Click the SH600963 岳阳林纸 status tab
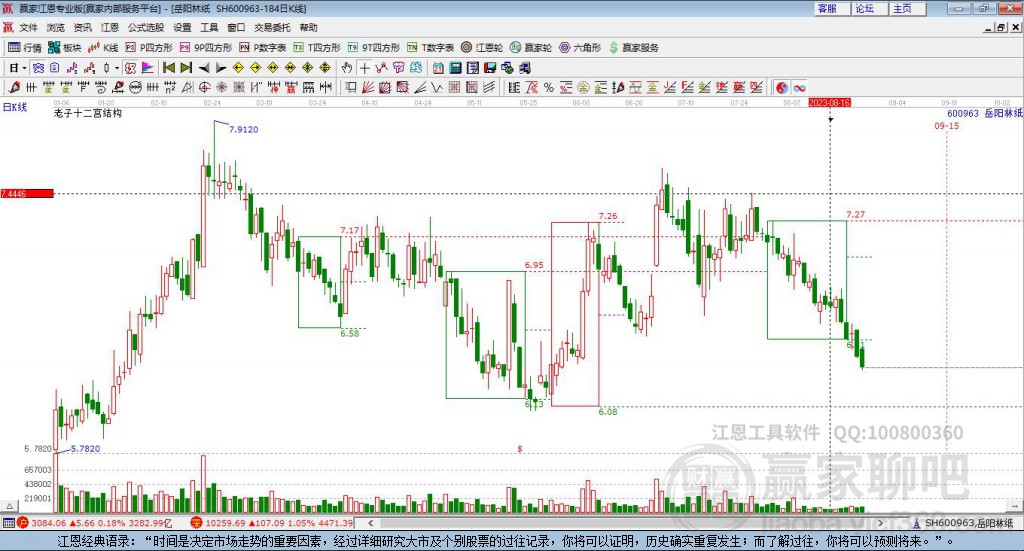This screenshot has width=1024, height=551. pyautogui.click(x=965, y=523)
